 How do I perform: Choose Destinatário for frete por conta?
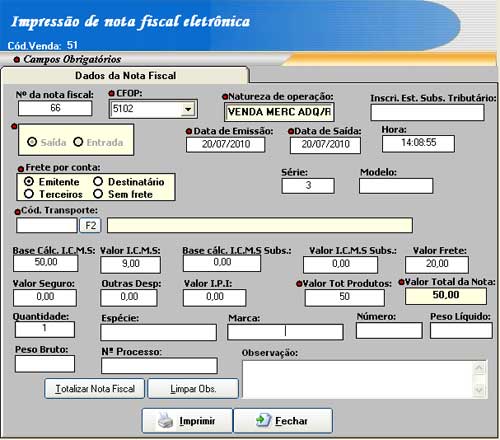click(x=98, y=182)
